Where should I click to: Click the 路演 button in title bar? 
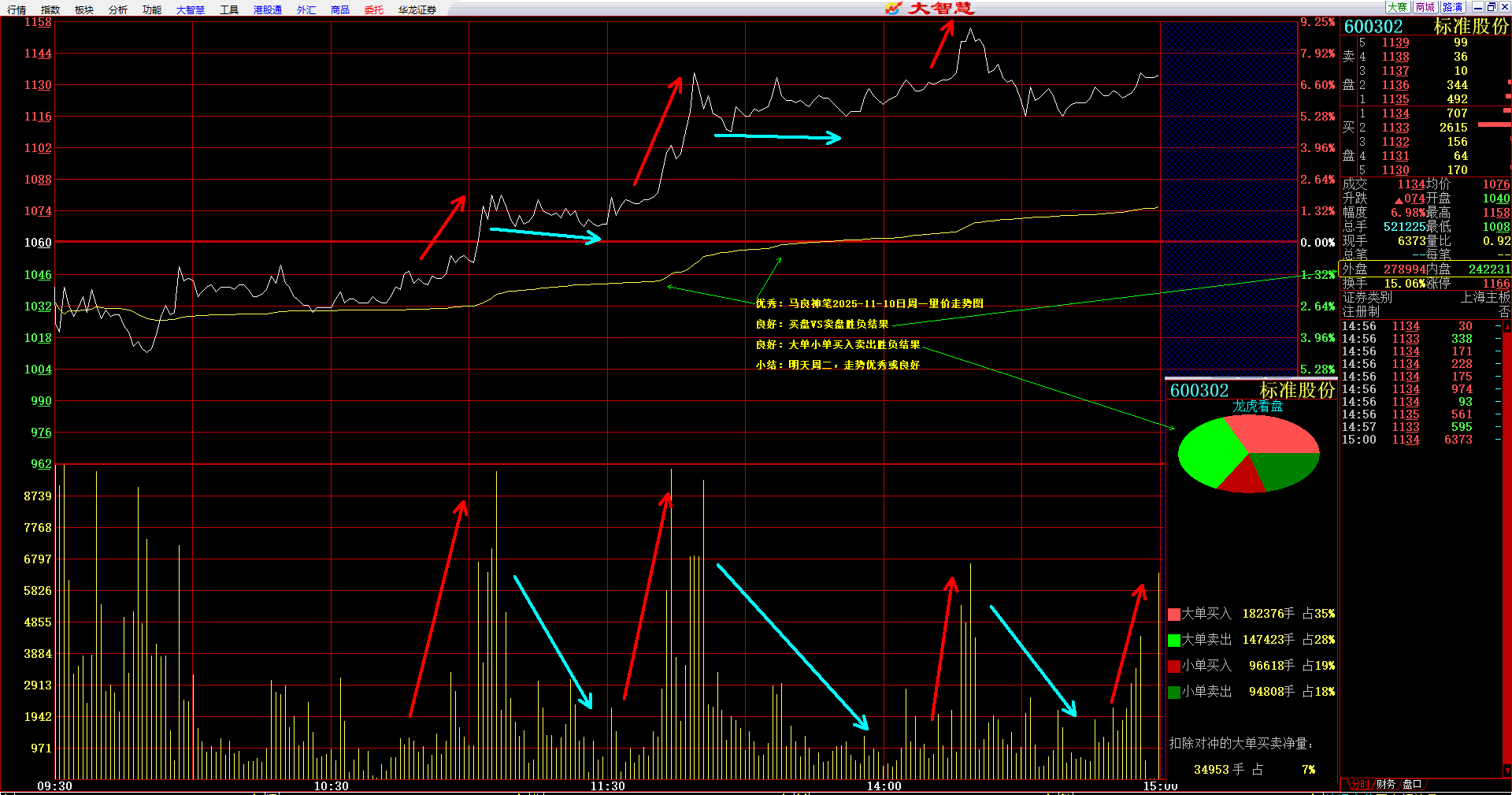(1453, 7)
